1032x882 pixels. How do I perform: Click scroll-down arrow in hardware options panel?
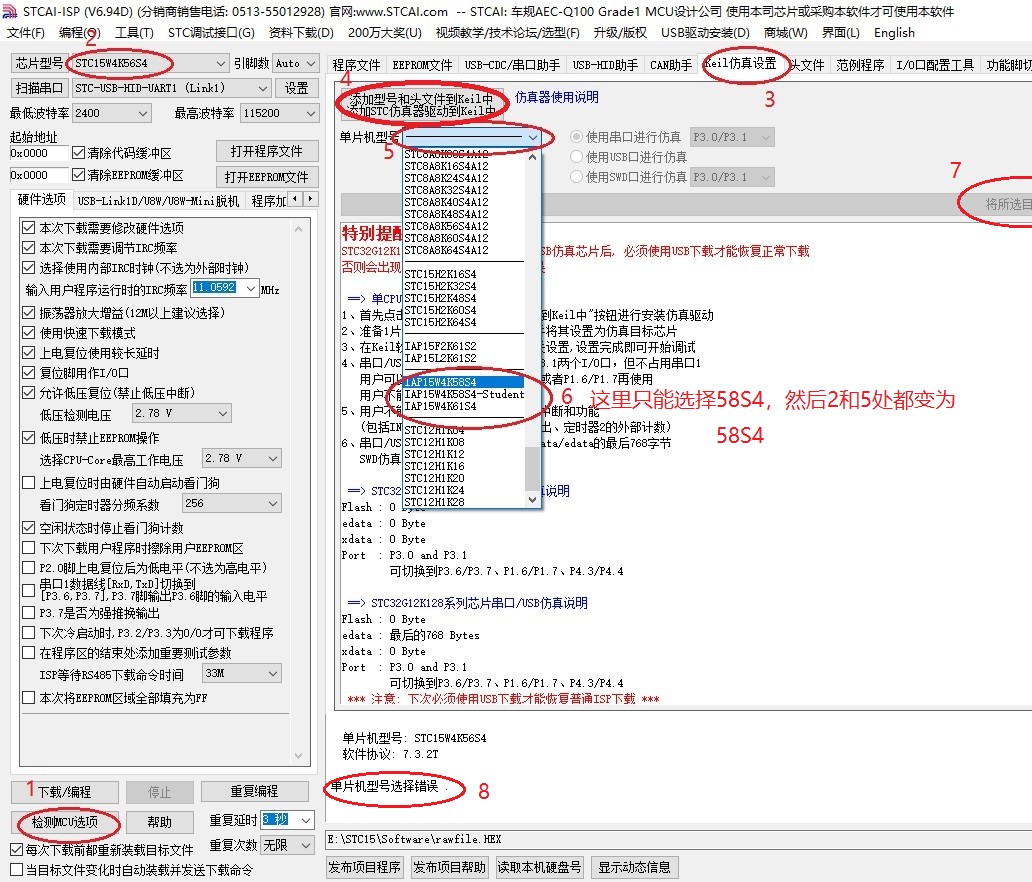click(x=299, y=756)
